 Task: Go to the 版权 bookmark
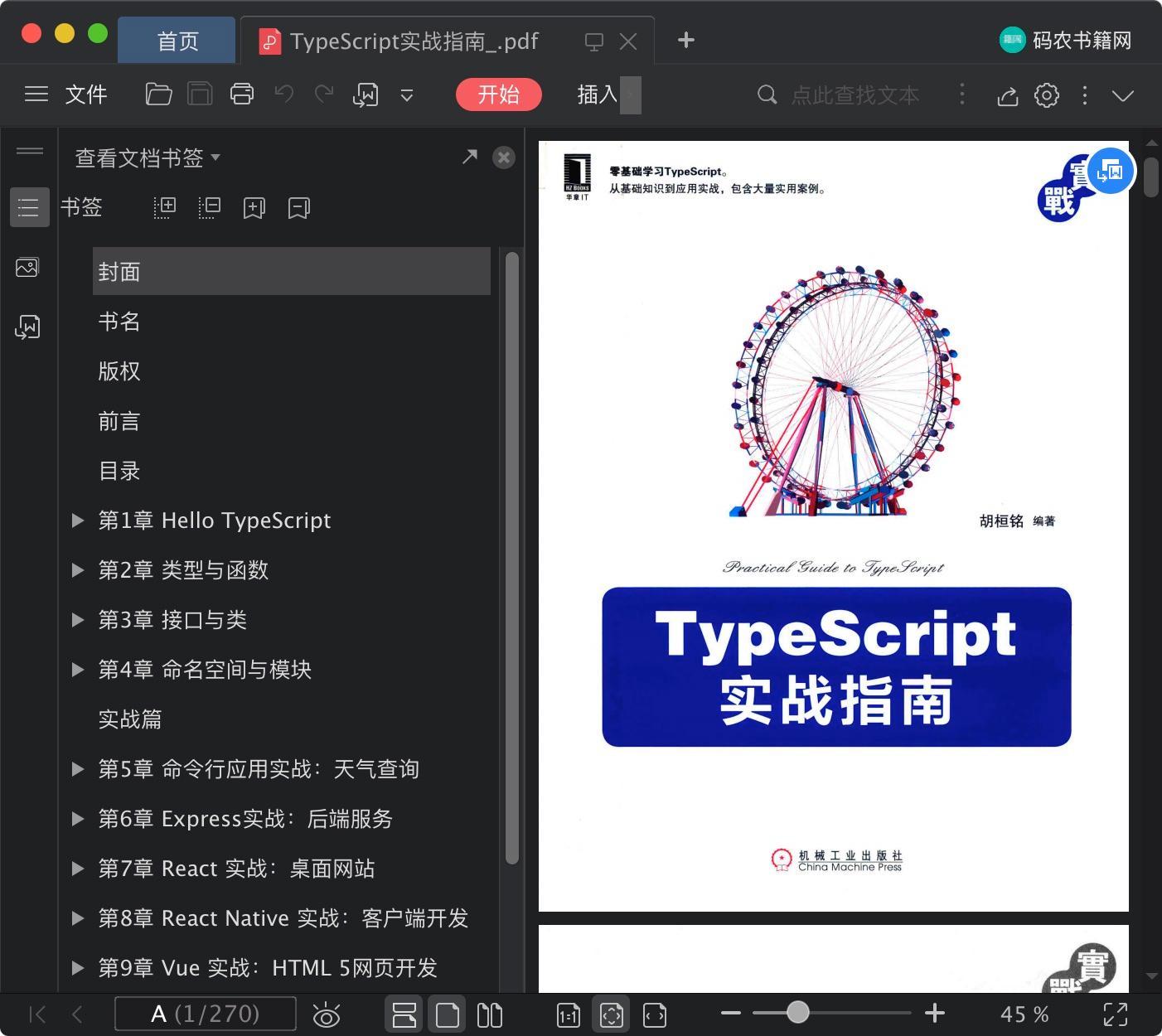pos(119,371)
